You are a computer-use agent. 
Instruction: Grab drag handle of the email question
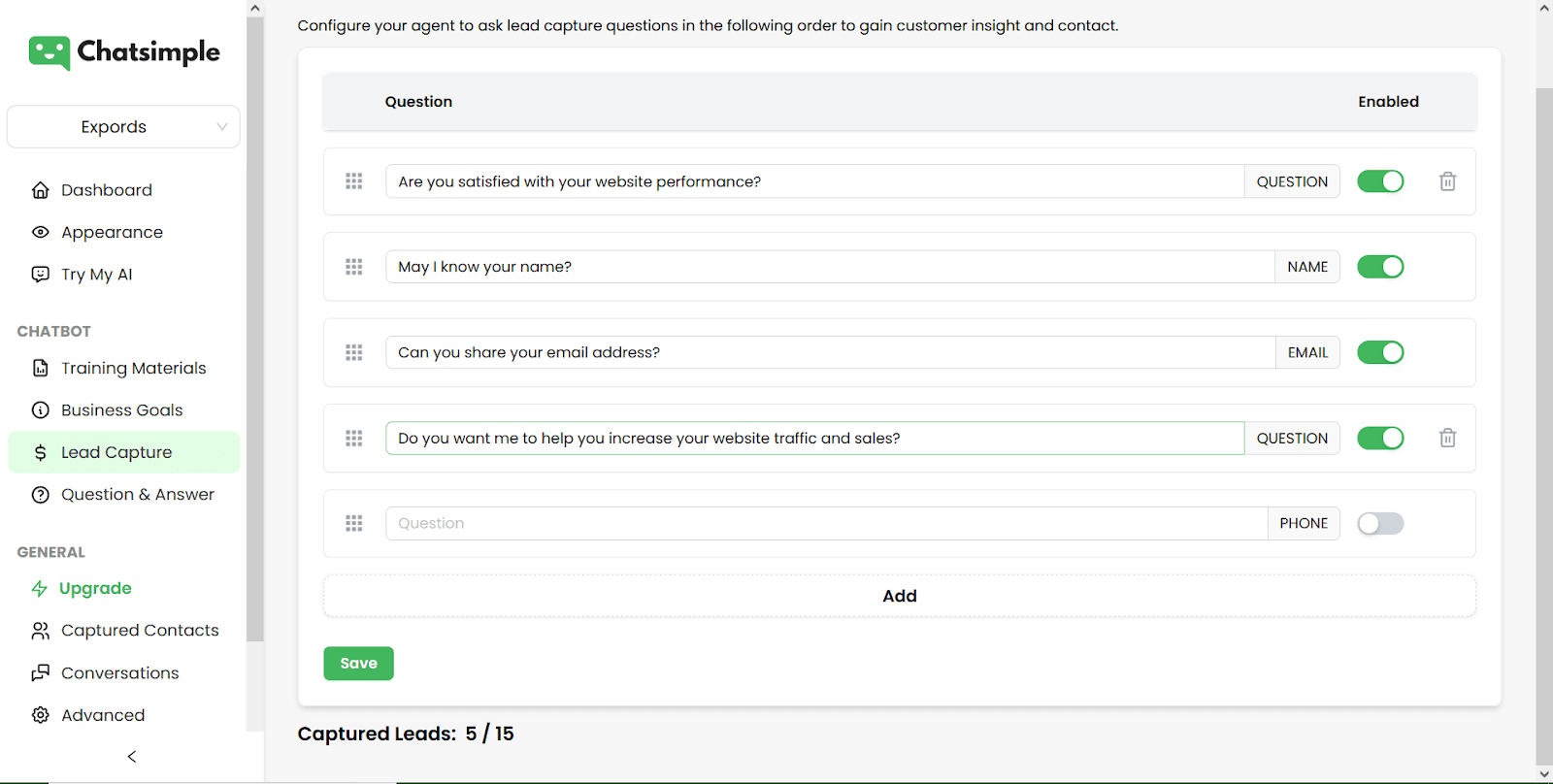[354, 352]
